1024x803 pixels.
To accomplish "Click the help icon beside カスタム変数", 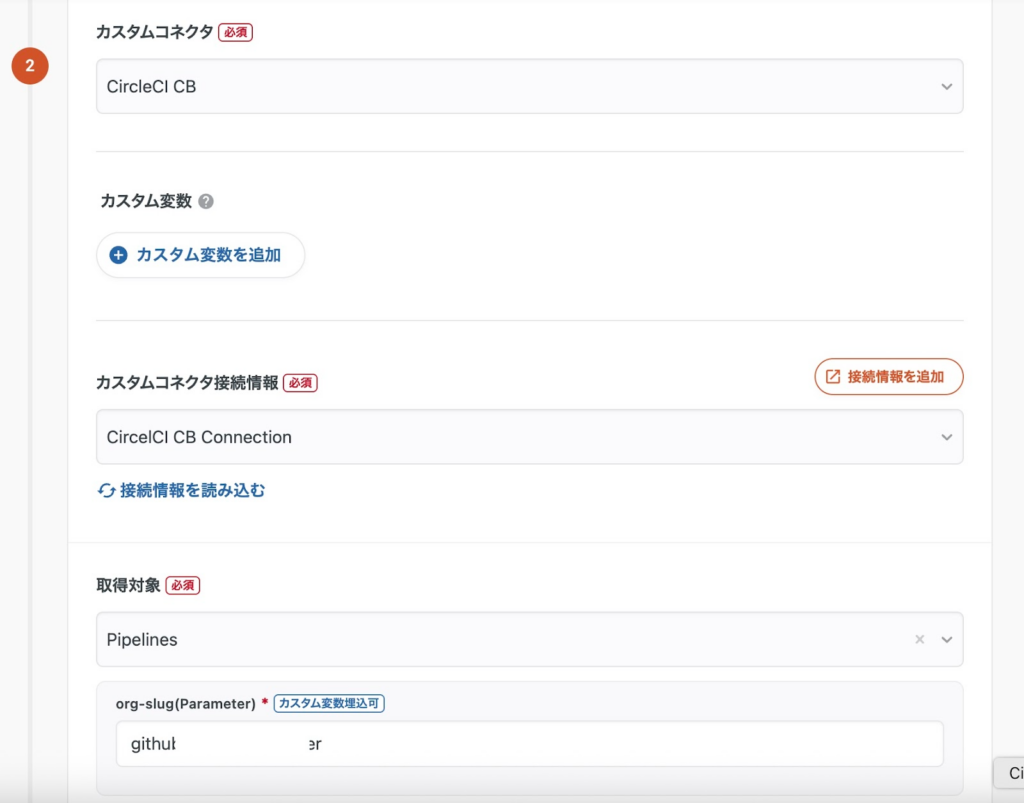I will [206, 201].
